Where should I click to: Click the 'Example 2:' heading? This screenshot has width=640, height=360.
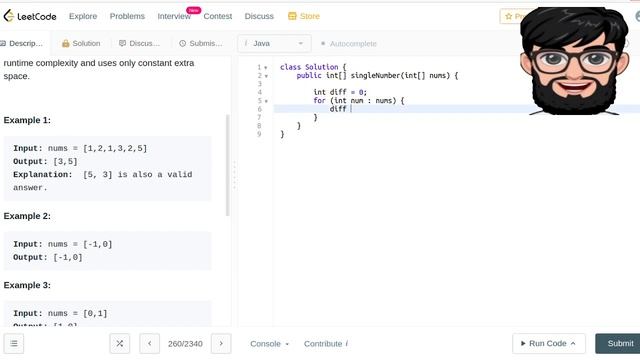(27, 216)
